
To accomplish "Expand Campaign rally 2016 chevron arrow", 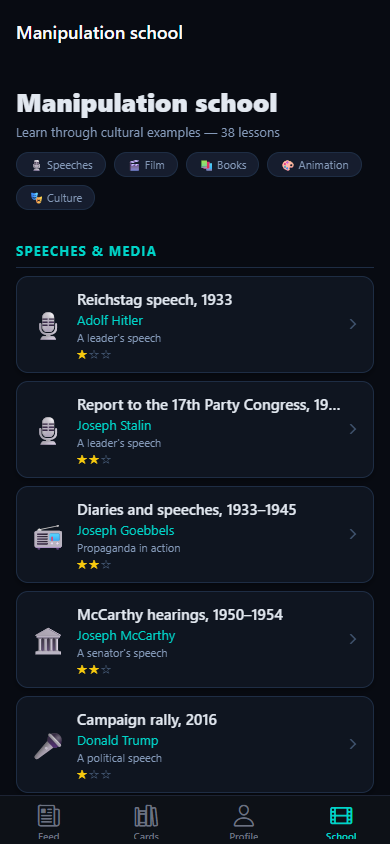I will click(x=353, y=744).
